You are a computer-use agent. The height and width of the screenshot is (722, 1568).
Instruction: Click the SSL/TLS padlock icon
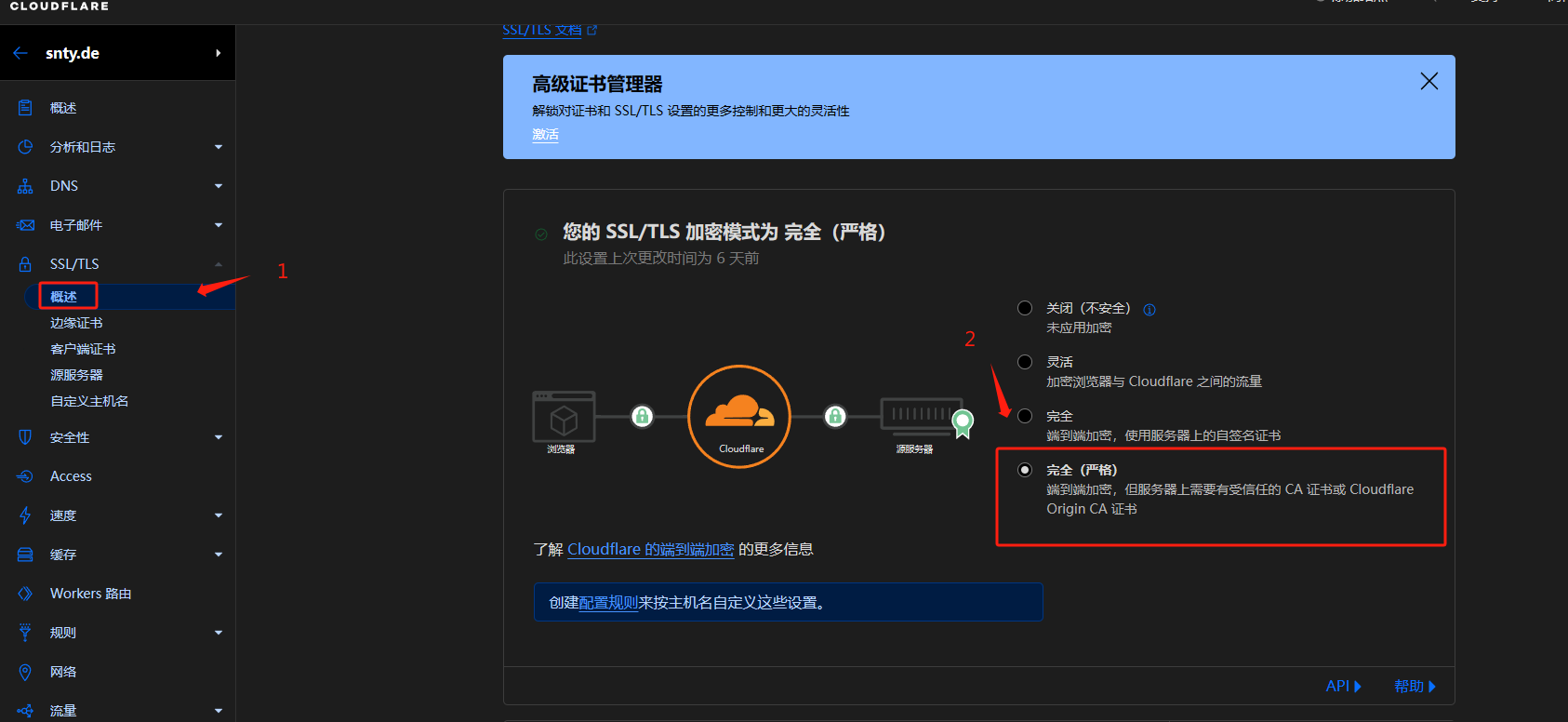(x=25, y=264)
